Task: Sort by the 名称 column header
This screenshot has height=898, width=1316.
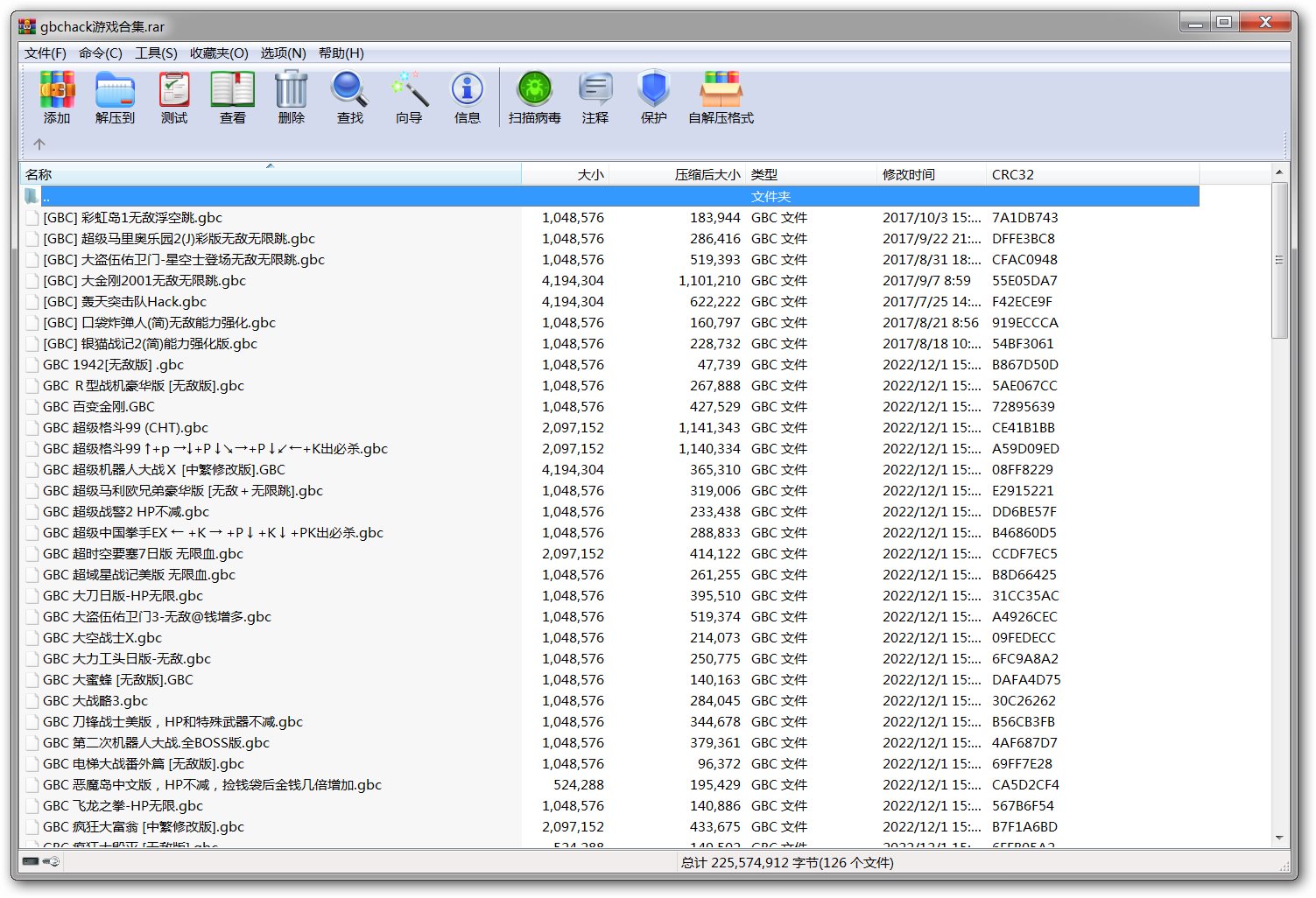Action: click(271, 174)
